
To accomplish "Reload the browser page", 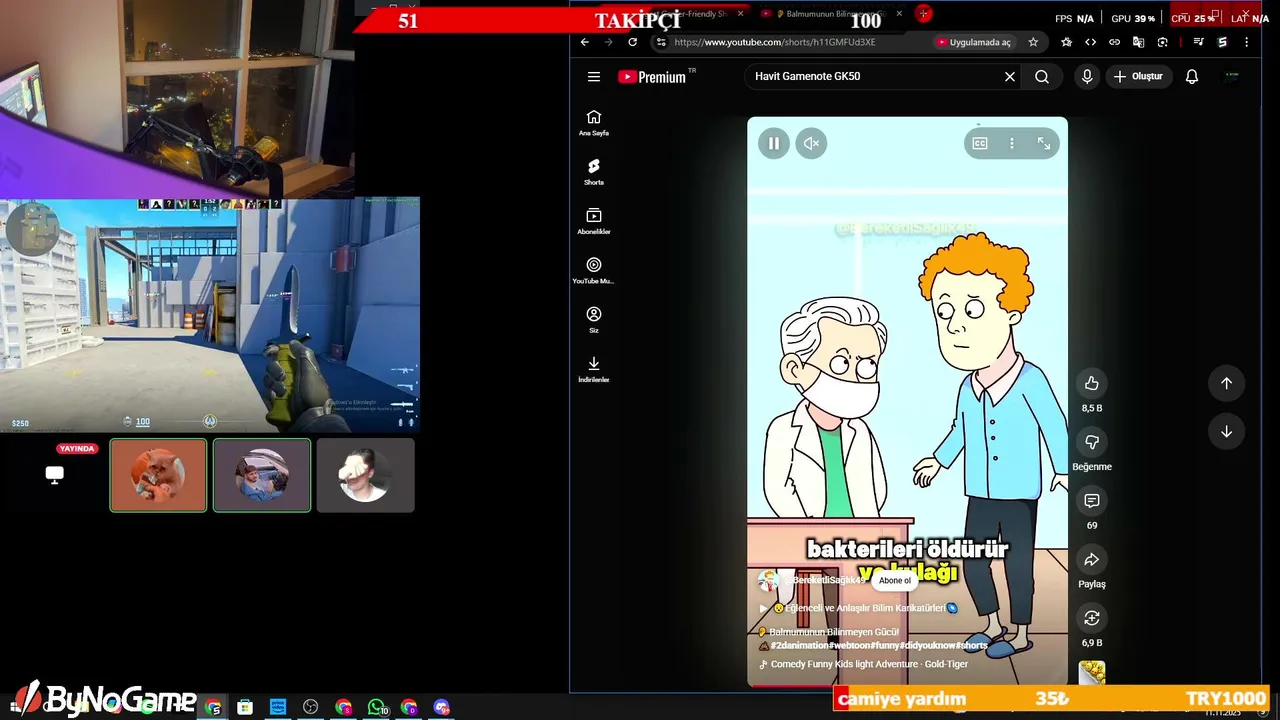I will pyautogui.click(x=633, y=42).
